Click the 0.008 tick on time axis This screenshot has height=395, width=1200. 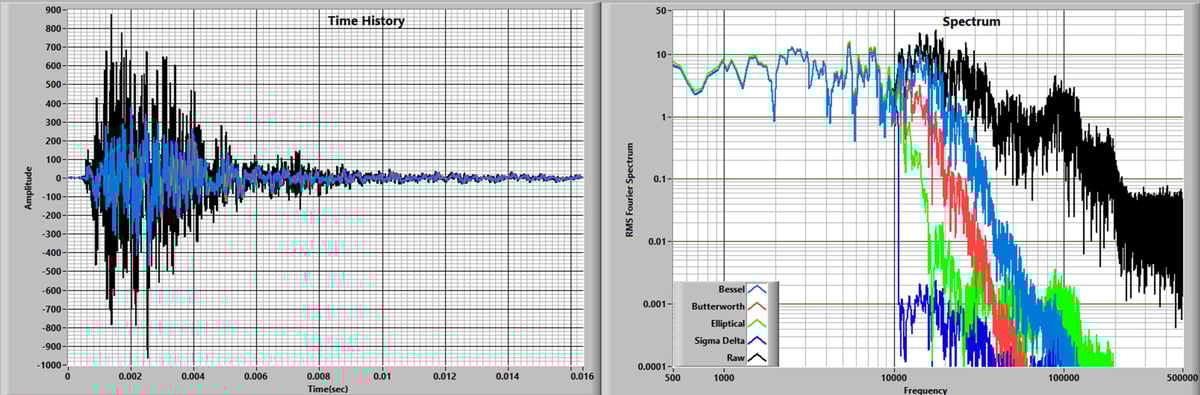(x=319, y=377)
